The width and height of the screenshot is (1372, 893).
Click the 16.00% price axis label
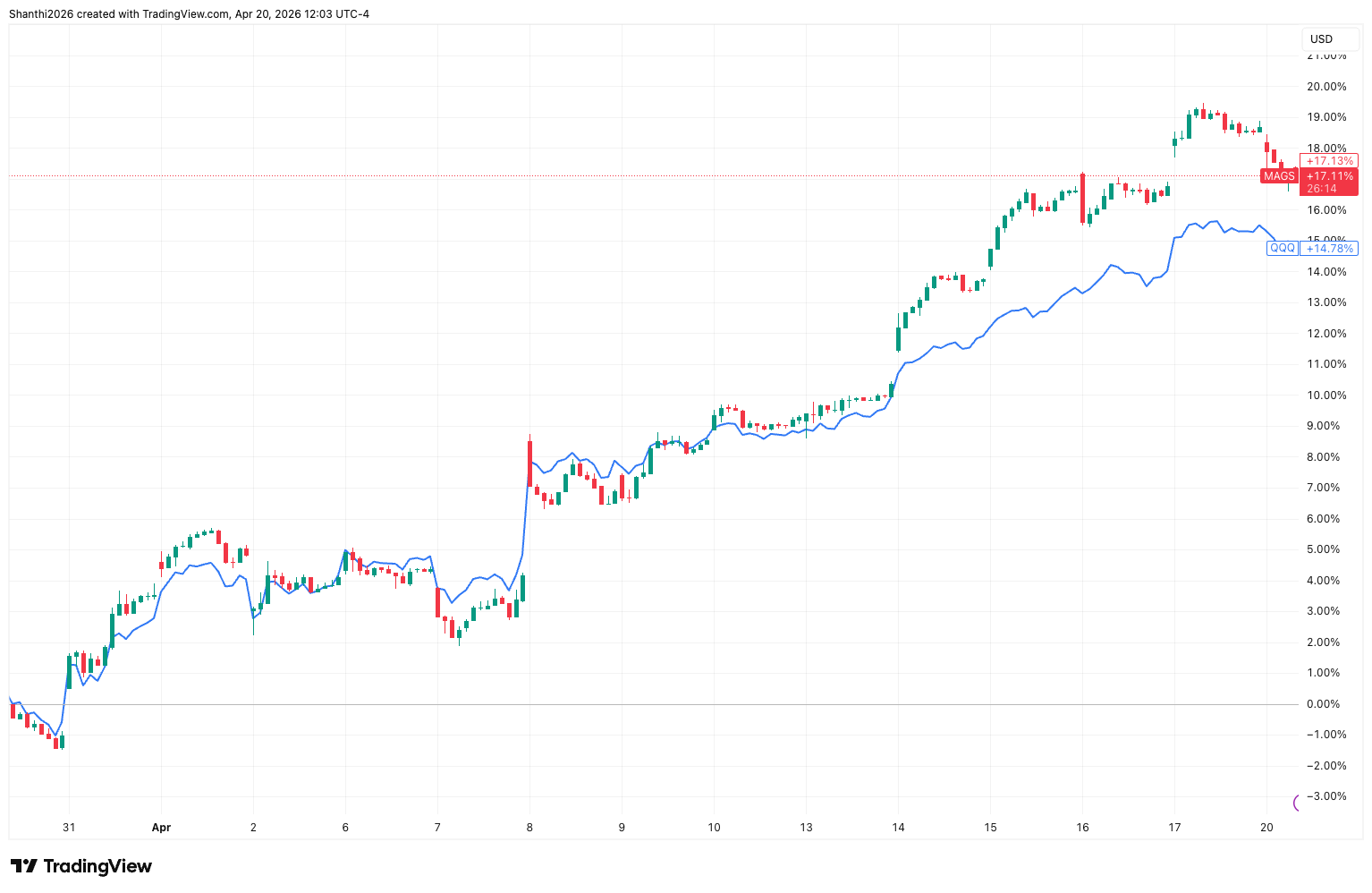point(1326,210)
